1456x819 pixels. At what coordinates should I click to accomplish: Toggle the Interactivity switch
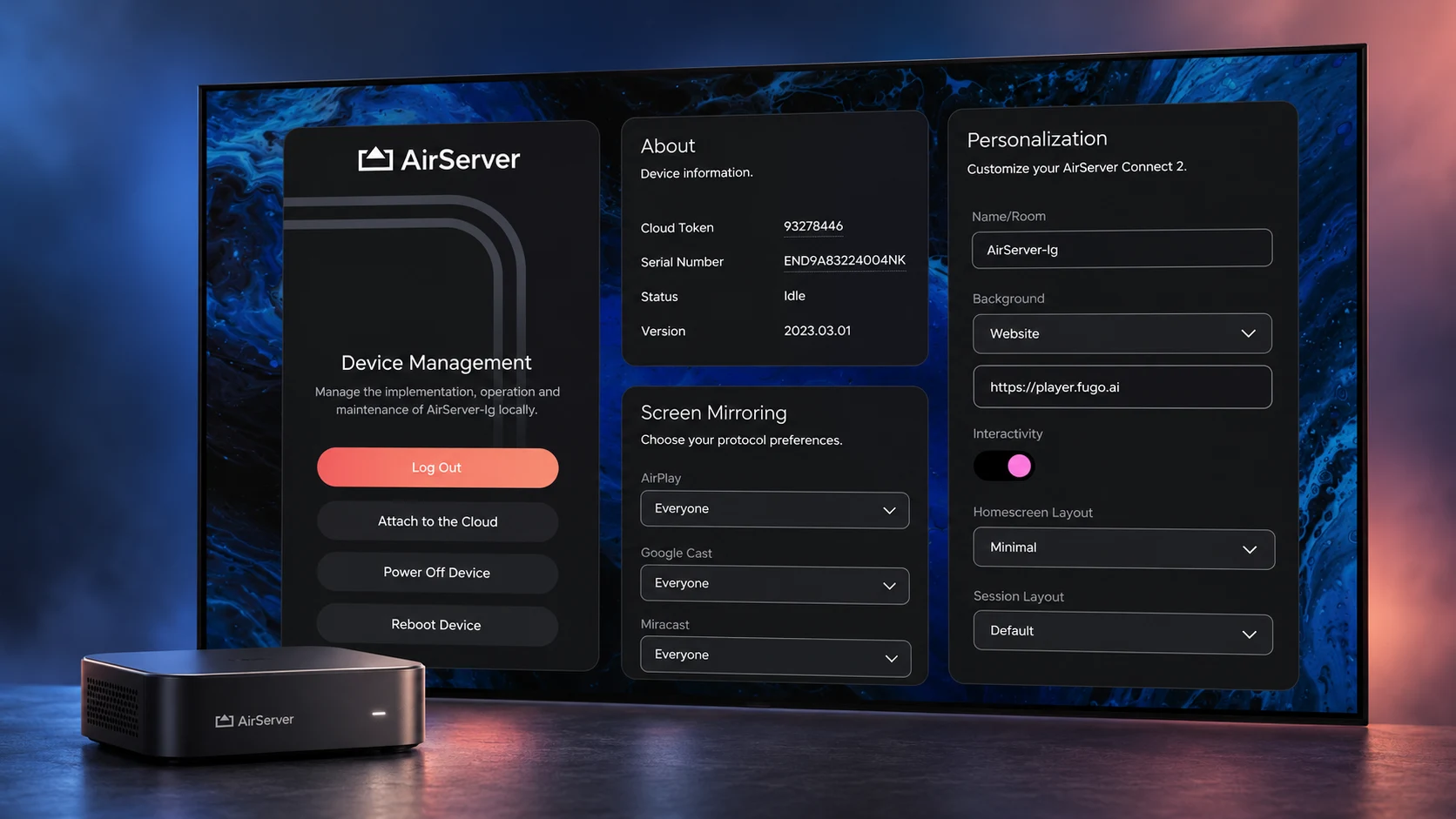pyautogui.click(x=1003, y=467)
